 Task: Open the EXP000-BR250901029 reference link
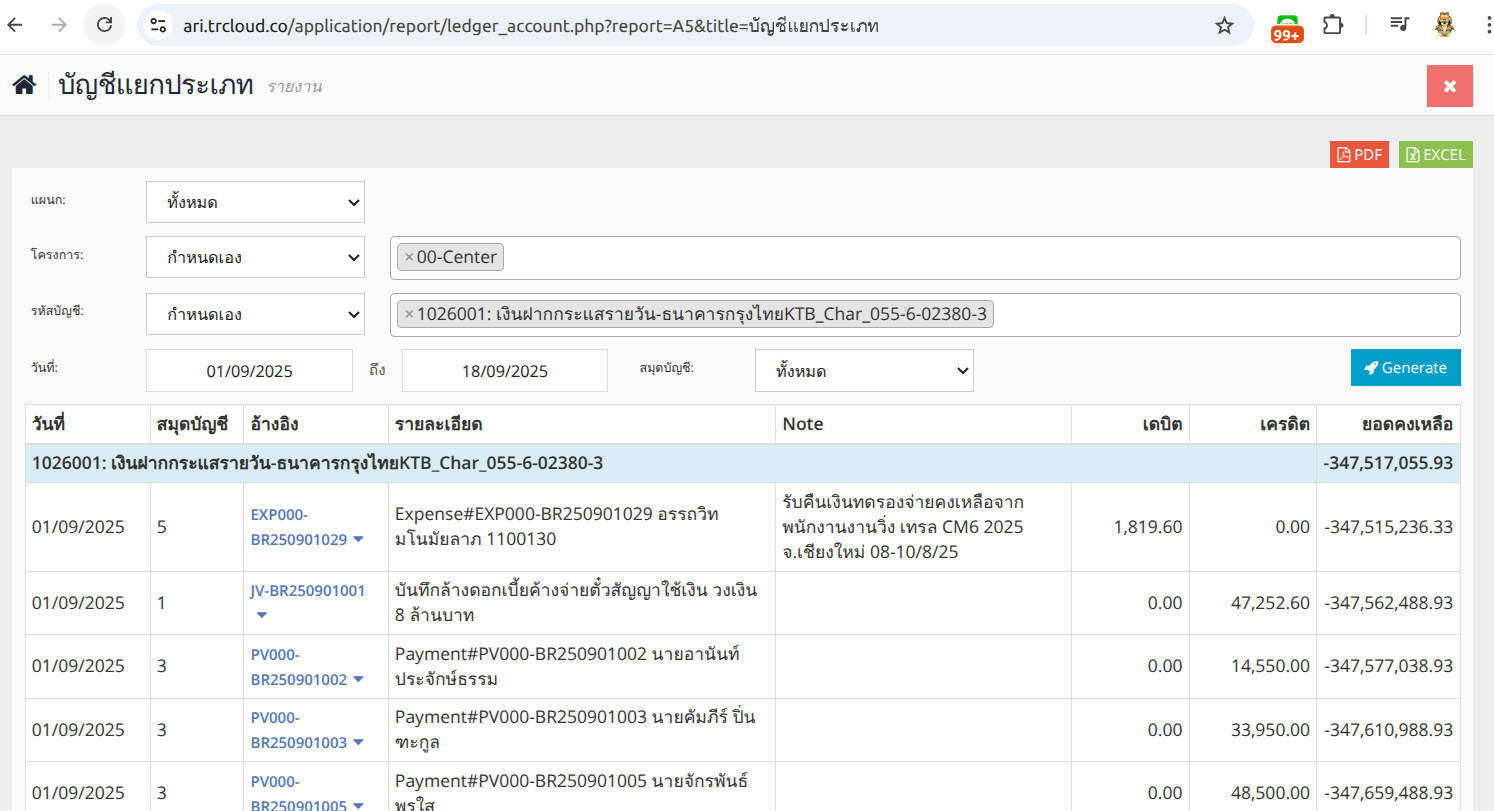(x=298, y=527)
